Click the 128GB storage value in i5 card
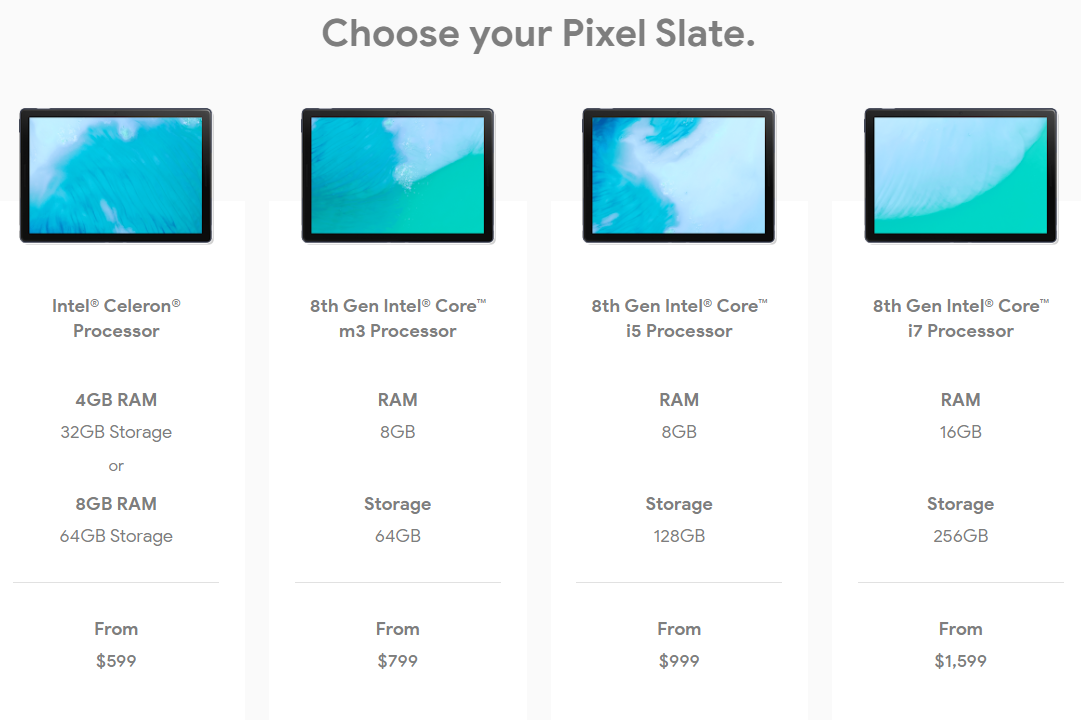 679,536
